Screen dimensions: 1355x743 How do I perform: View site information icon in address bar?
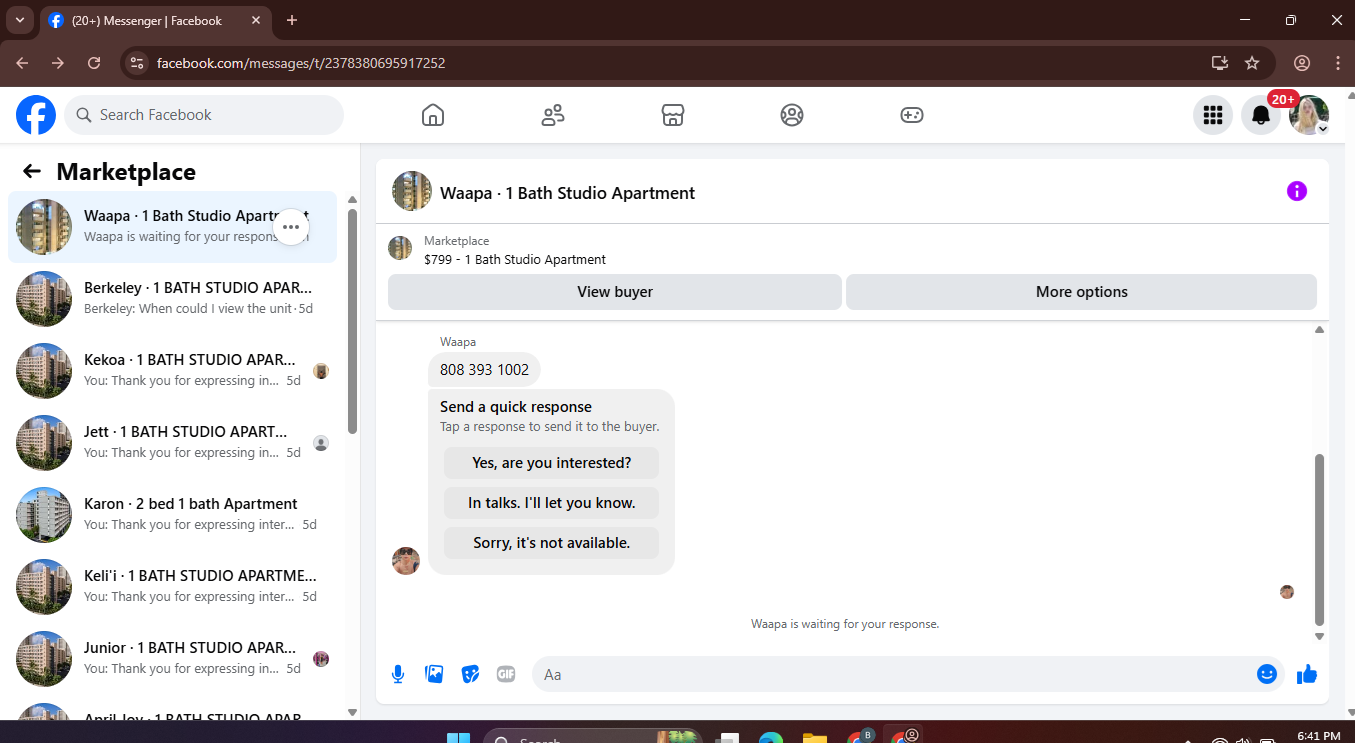coord(138,63)
